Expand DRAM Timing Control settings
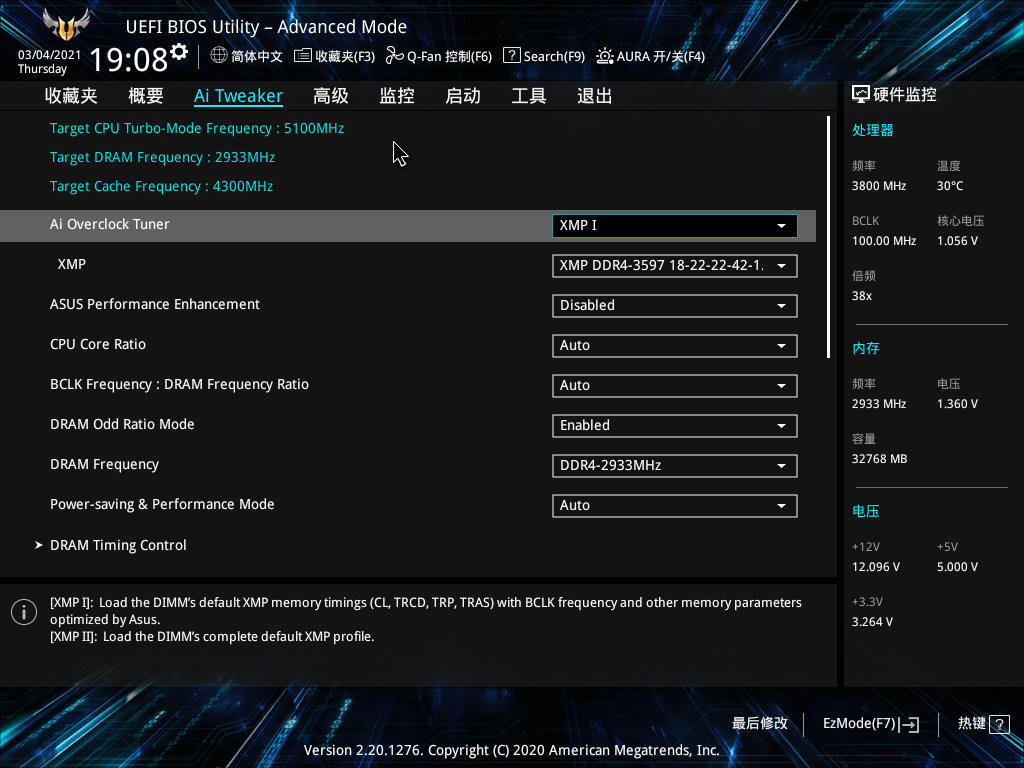The width and height of the screenshot is (1024, 768). click(118, 545)
